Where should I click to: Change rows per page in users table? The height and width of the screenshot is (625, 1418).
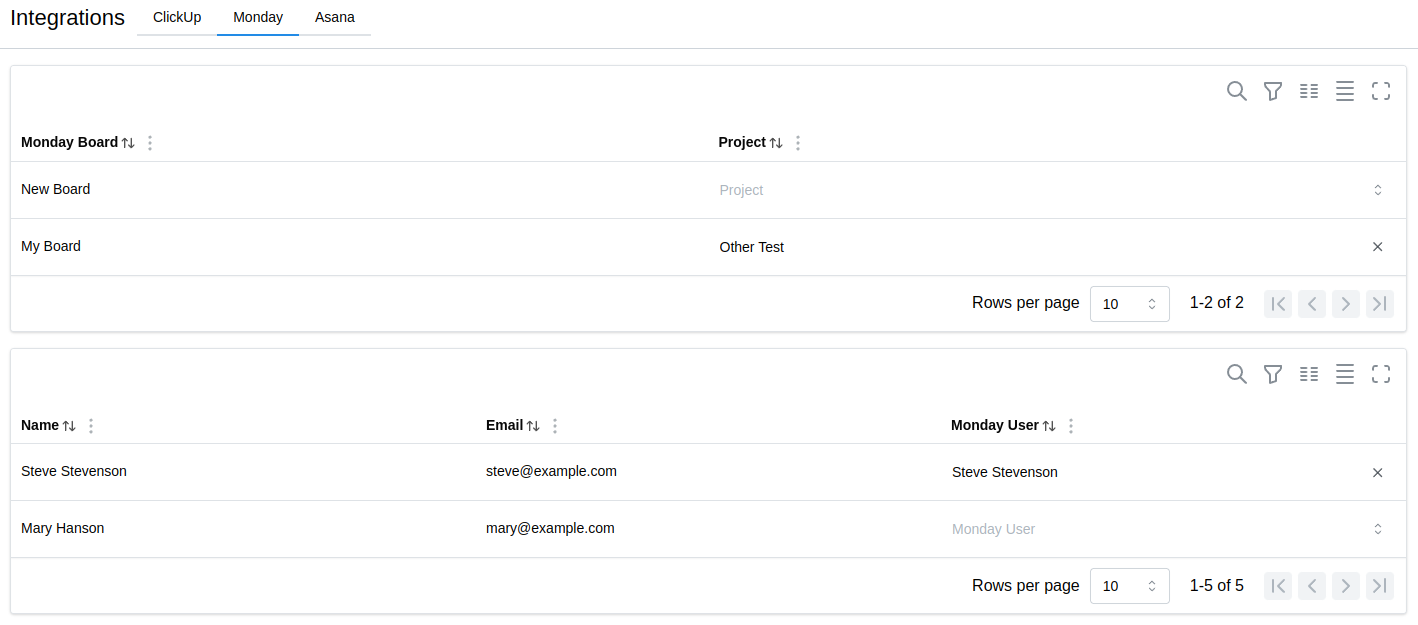[x=1130, y=586]
